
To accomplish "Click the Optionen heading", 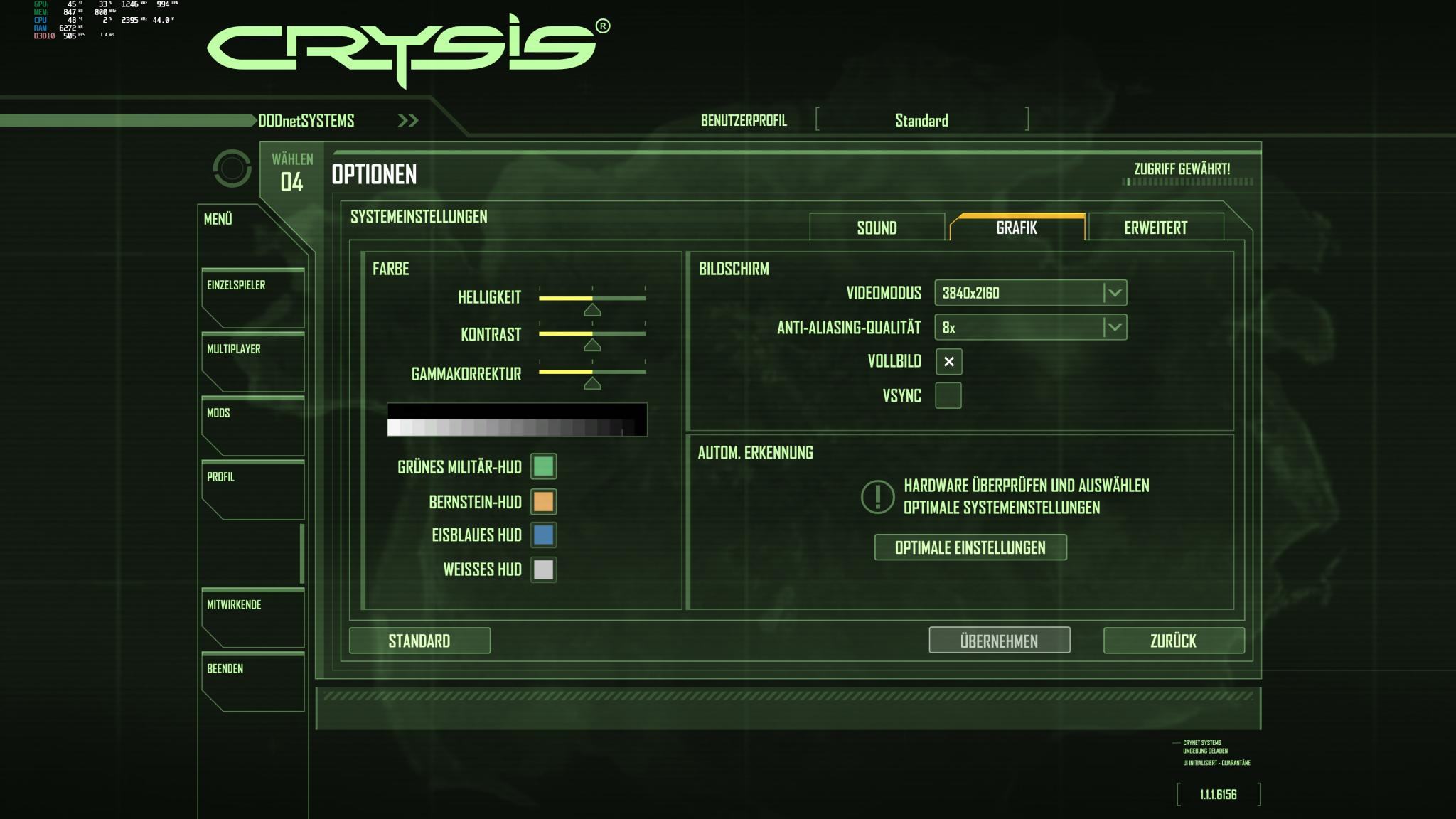I will click(x=375, y=174).
